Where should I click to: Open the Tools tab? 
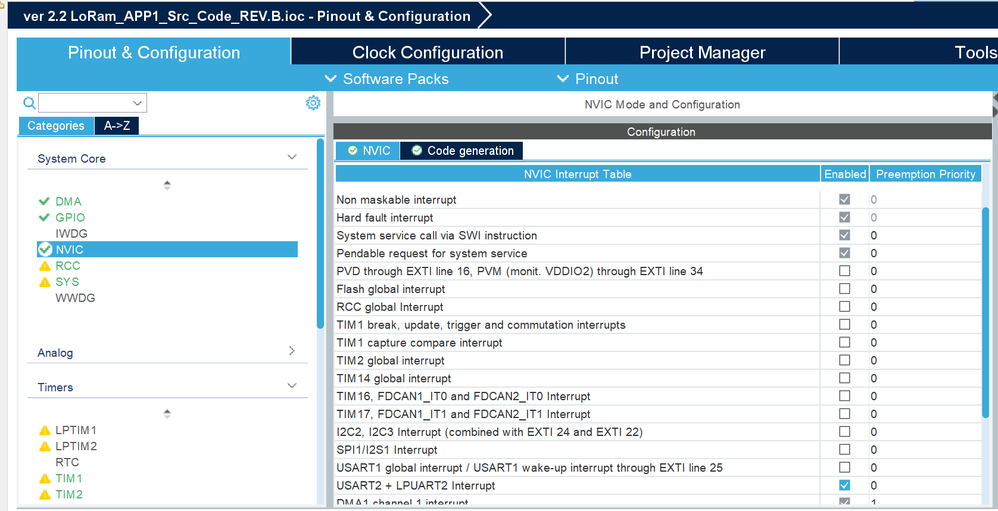coord(919,52)
